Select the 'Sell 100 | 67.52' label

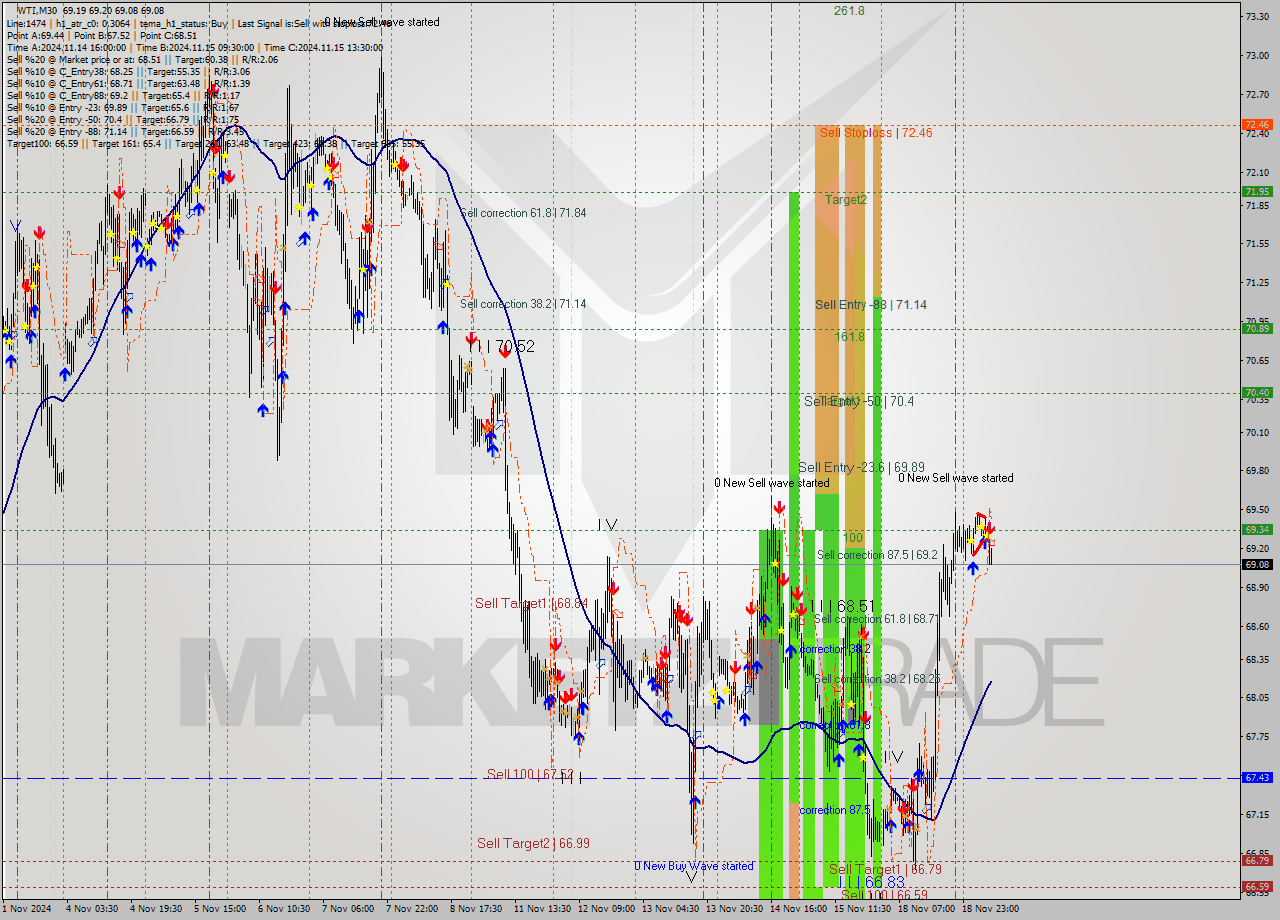pyautogui.click(x=530, y=774)
